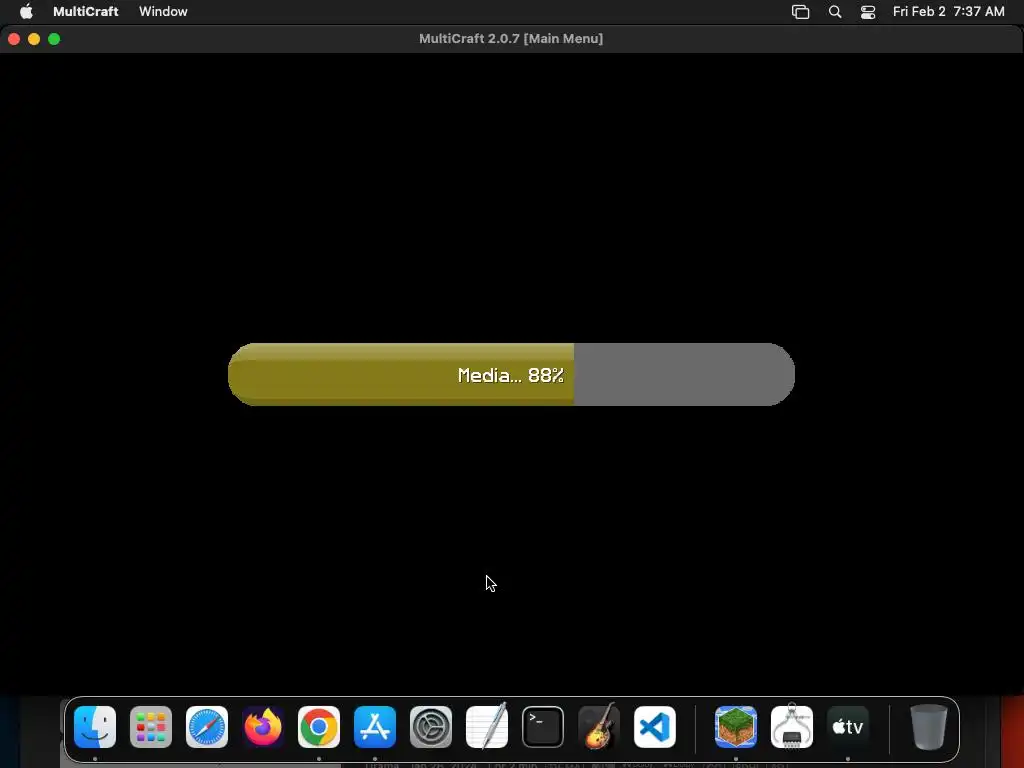Viewport: 1024px width, 768px height.
Task: Open System Settings from the Dock
Action: point(431,727)
